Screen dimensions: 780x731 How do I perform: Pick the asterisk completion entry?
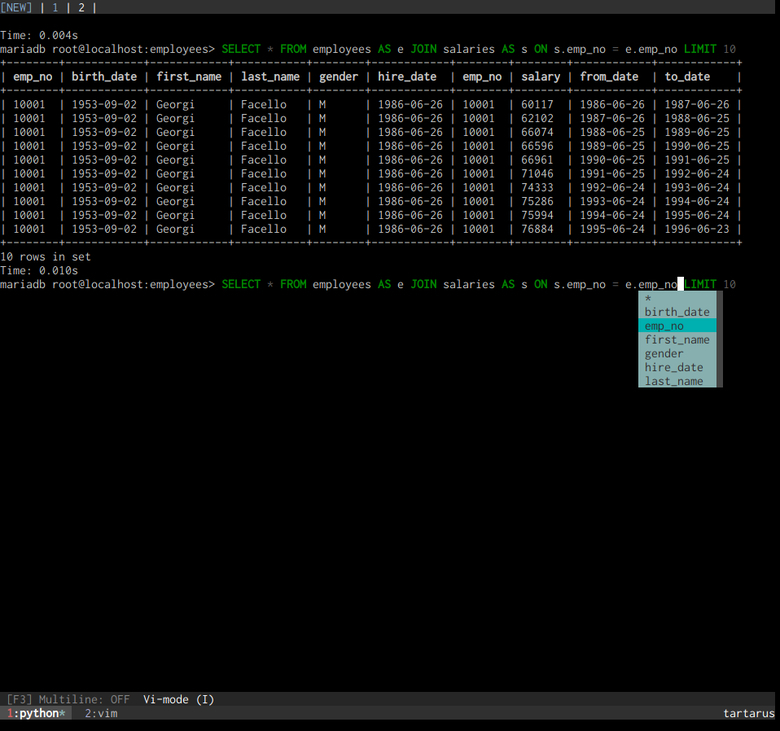coord(649,298)
